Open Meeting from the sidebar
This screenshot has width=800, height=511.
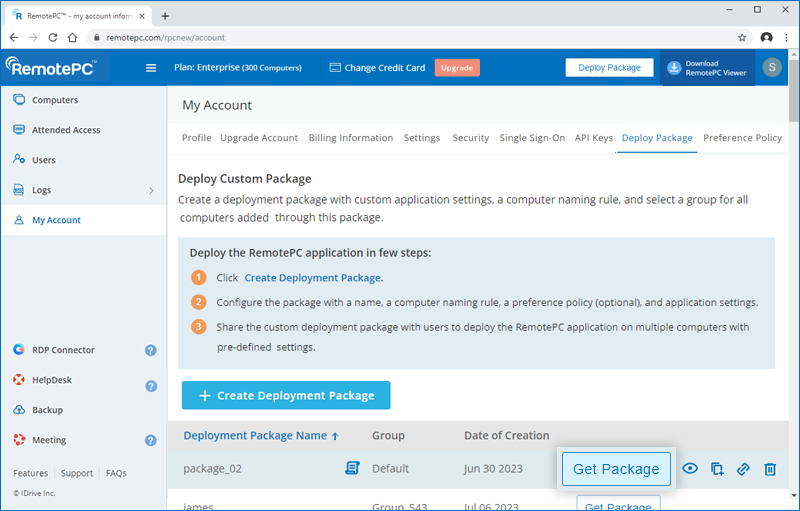pos(49,440)
